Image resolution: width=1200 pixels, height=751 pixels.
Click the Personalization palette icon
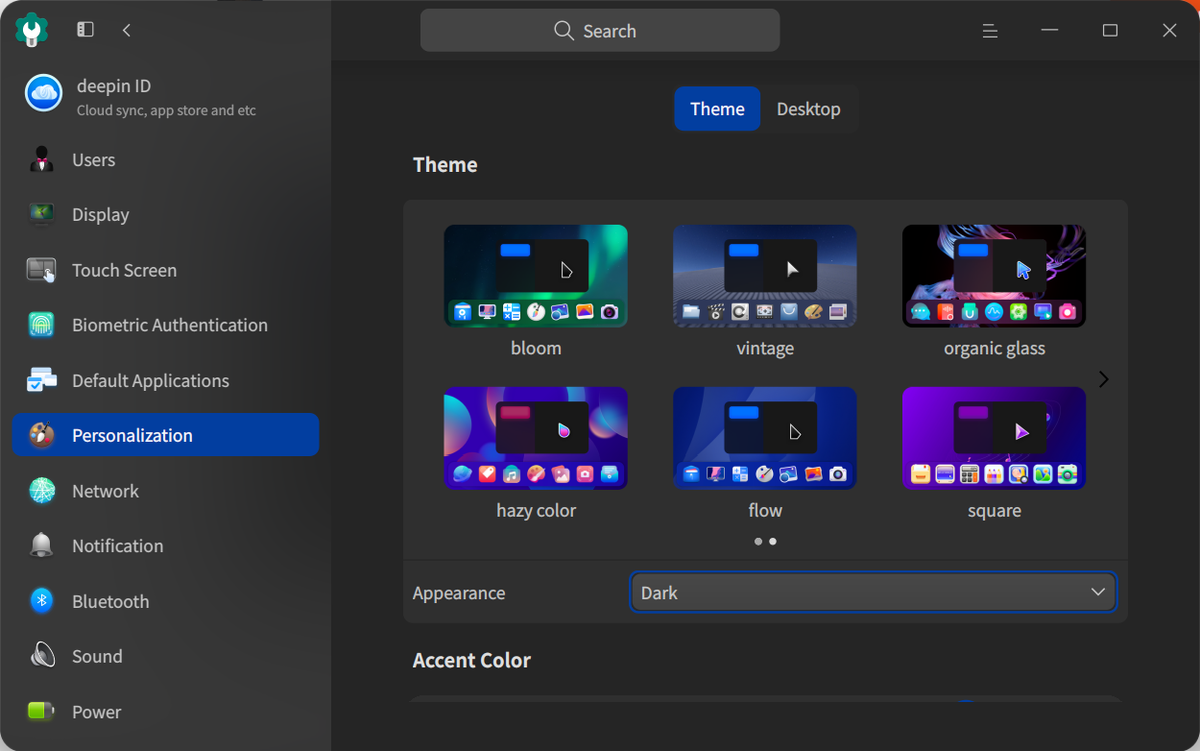click(41, 435)
